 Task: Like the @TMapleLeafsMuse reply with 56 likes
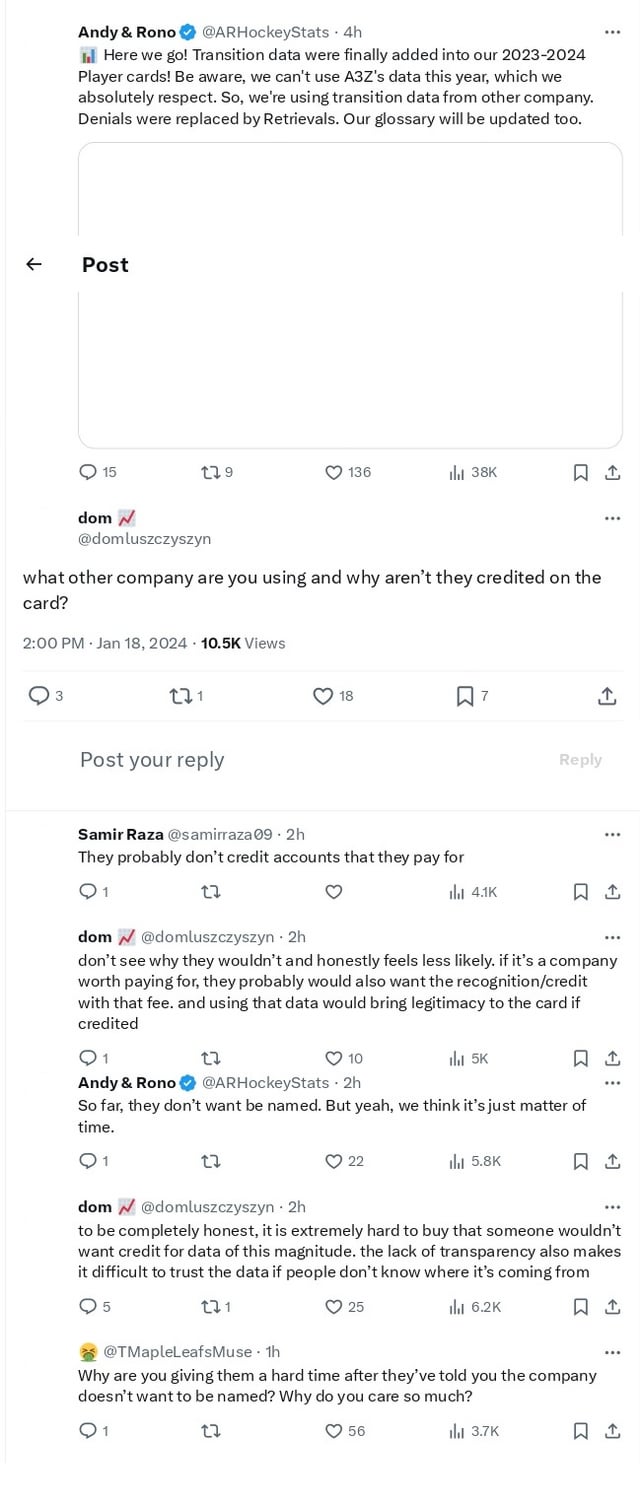pos(334,1431)
